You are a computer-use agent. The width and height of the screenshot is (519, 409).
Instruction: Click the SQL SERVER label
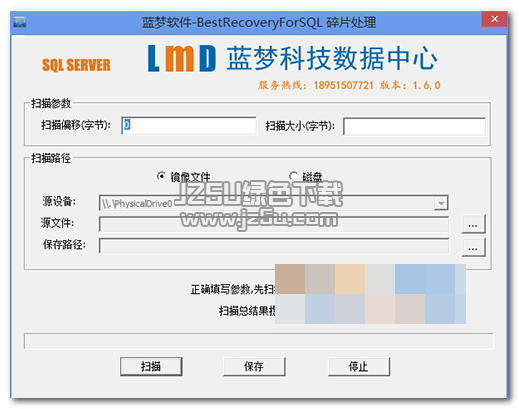[x=76, y=65]
